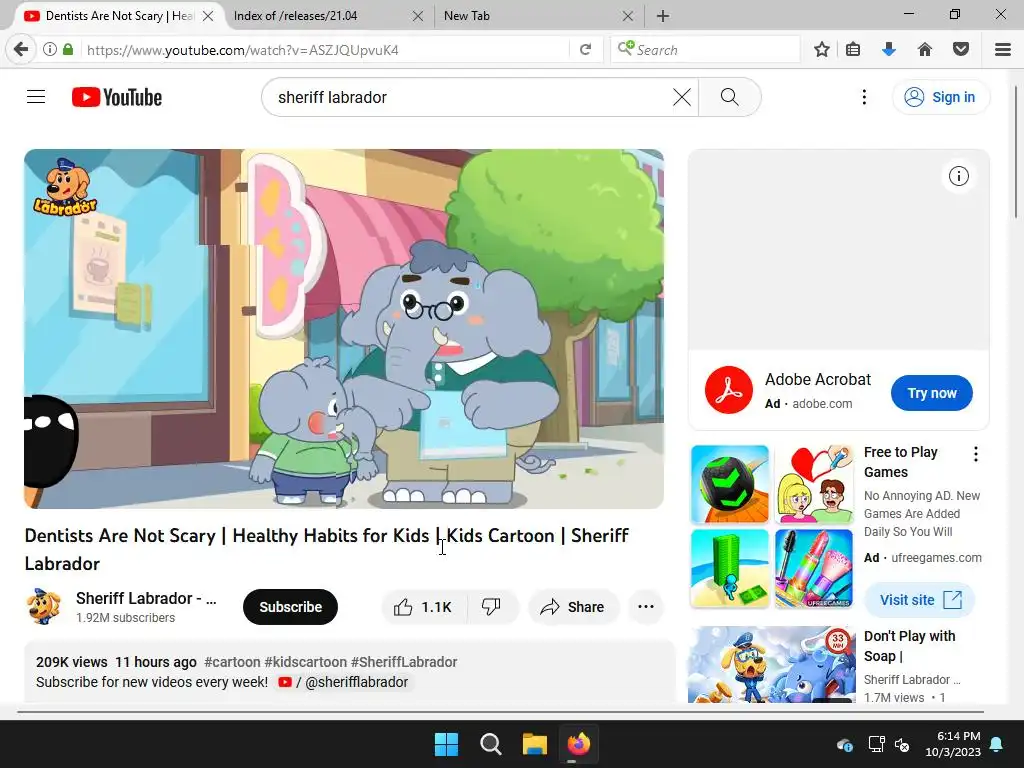Click the video player frame

coord(344,329)
